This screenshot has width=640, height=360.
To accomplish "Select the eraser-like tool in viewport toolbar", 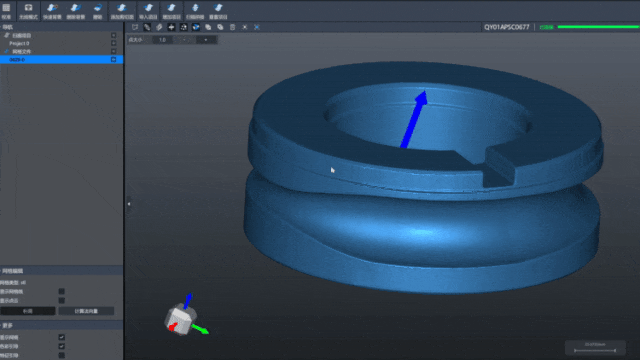I will [159, 27].
